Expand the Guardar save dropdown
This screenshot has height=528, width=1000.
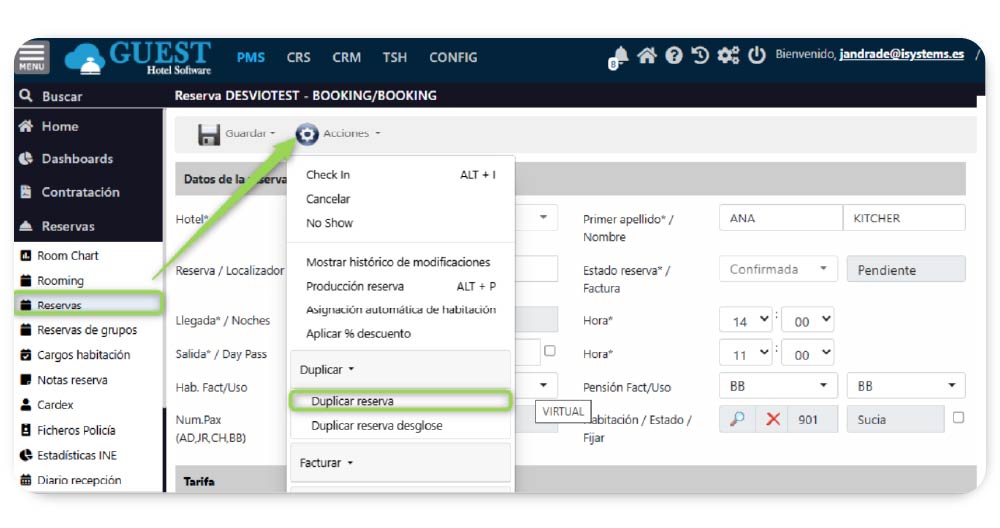tap(236, 134)
